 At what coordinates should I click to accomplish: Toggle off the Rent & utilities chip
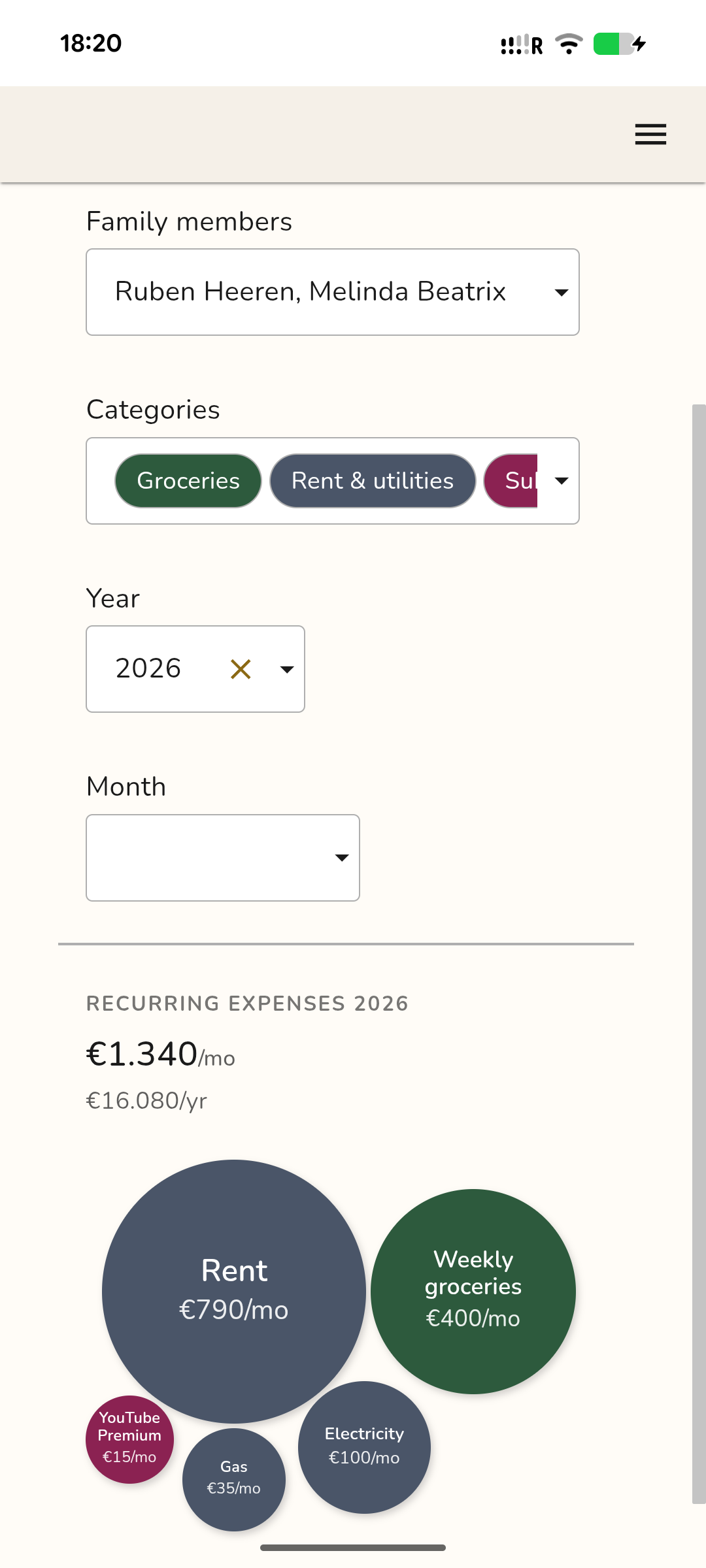coord(373,481)
